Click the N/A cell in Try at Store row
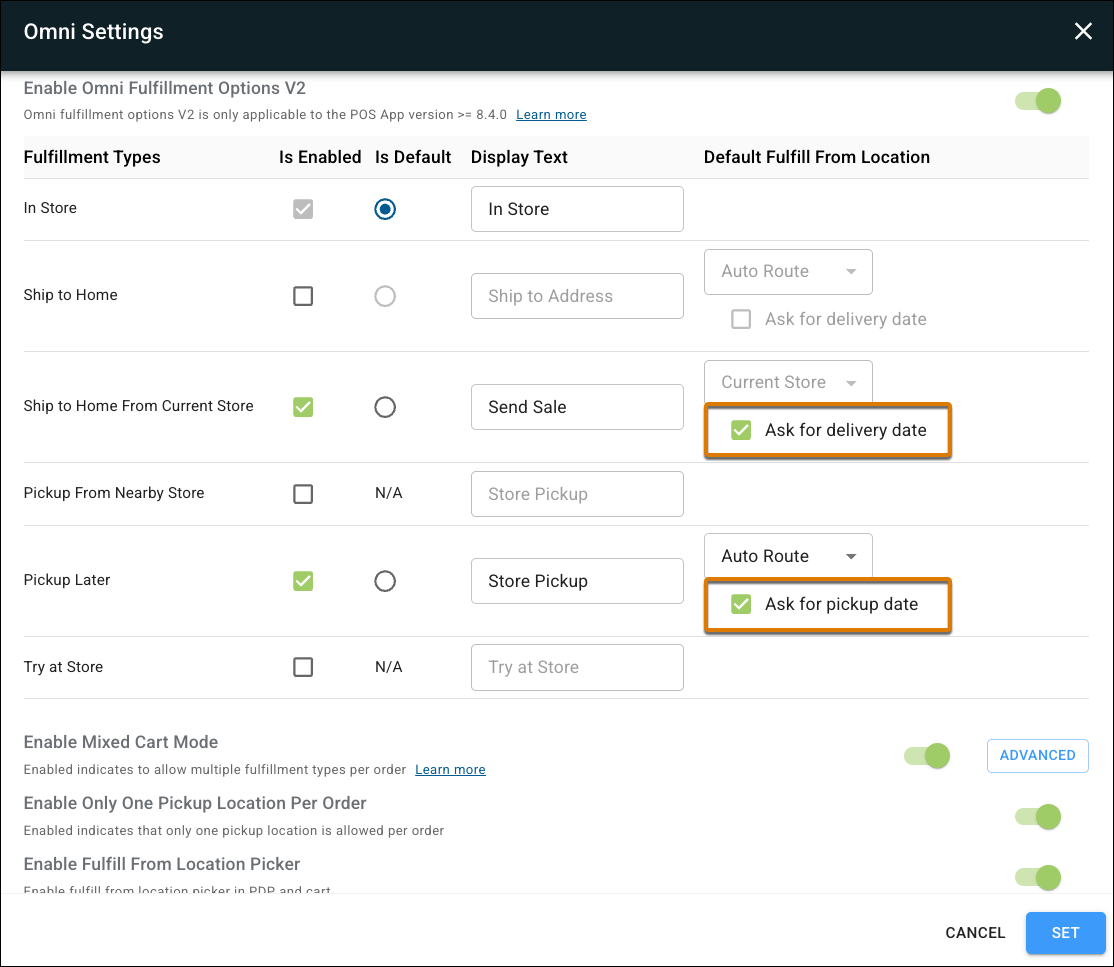1114x967 pixels. coord(389,666)
